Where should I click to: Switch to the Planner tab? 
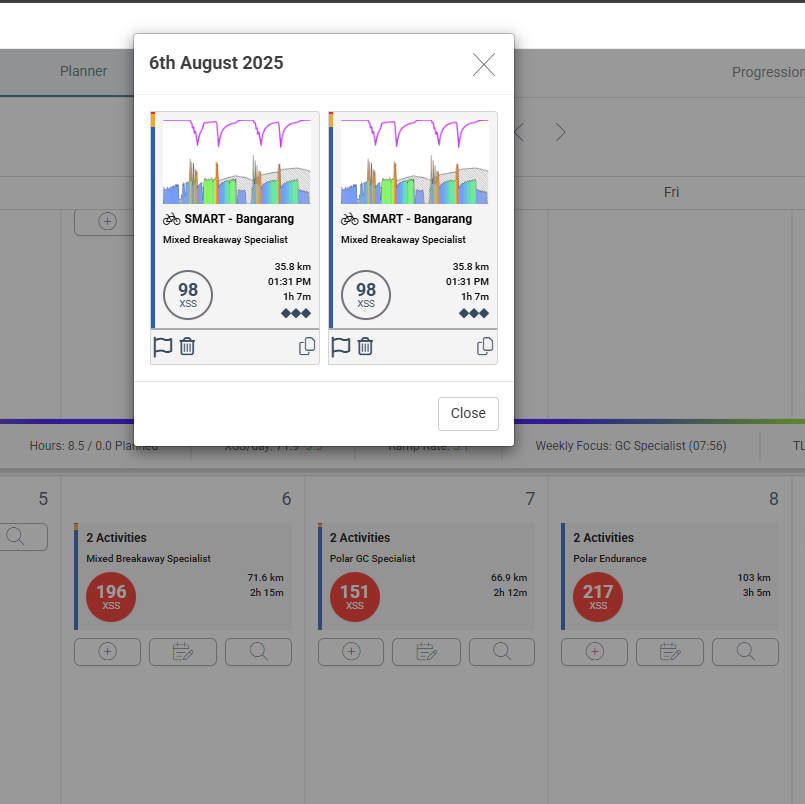84,72
